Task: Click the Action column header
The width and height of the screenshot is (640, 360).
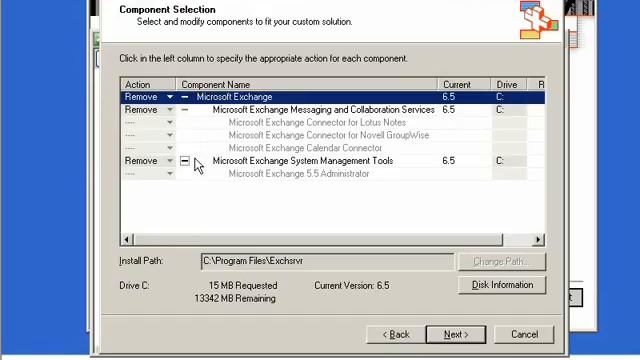Action: click(x=148, y=84)
